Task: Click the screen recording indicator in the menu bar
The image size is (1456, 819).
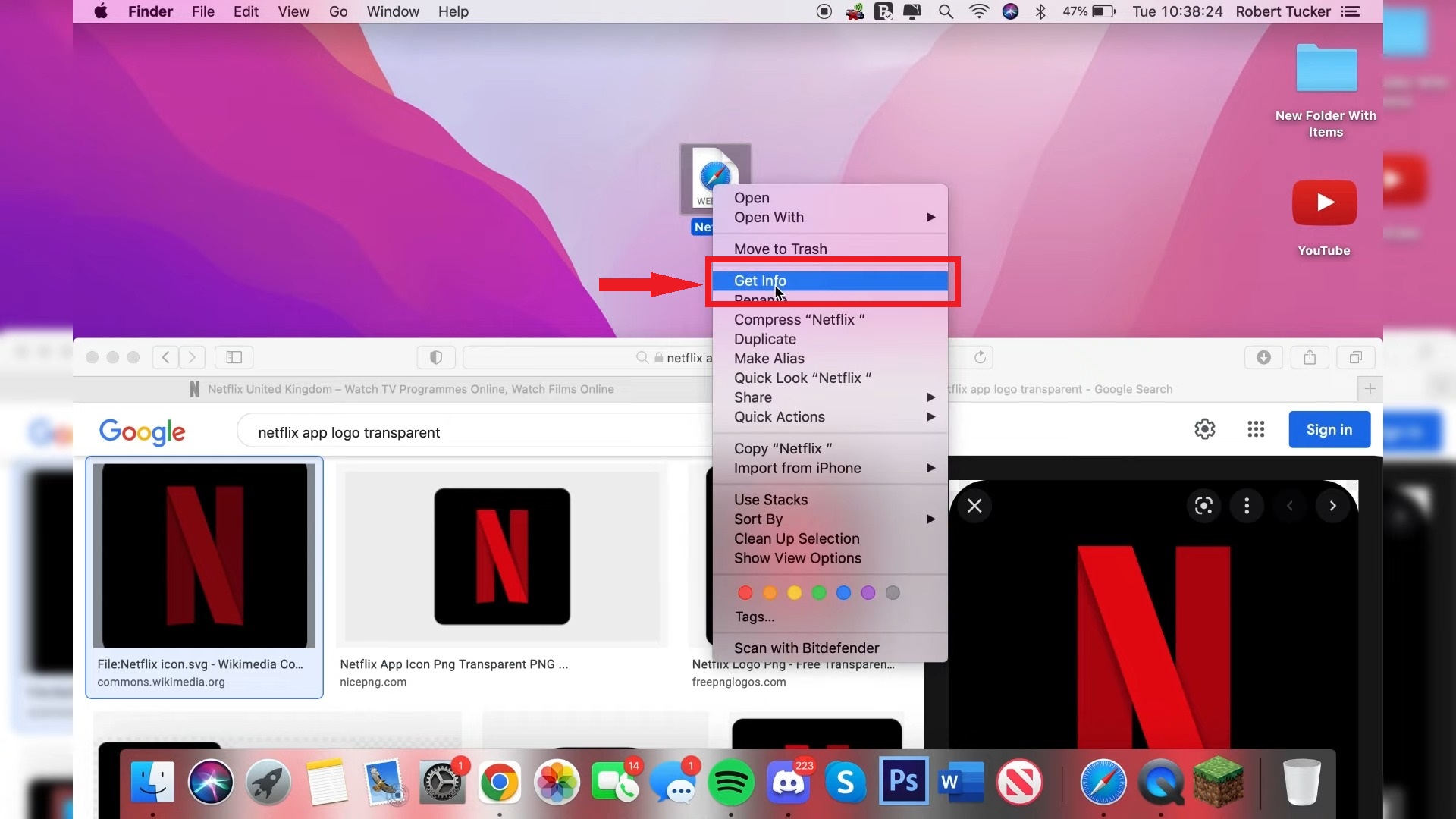Action: pyautogui.click(x=824, y=11)
